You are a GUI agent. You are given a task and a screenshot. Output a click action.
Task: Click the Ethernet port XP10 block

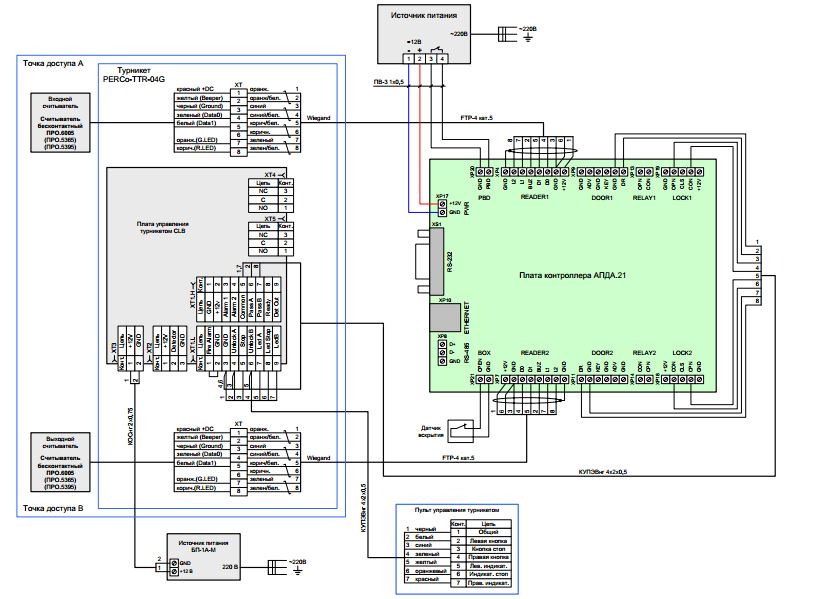[x=445, y=317]
